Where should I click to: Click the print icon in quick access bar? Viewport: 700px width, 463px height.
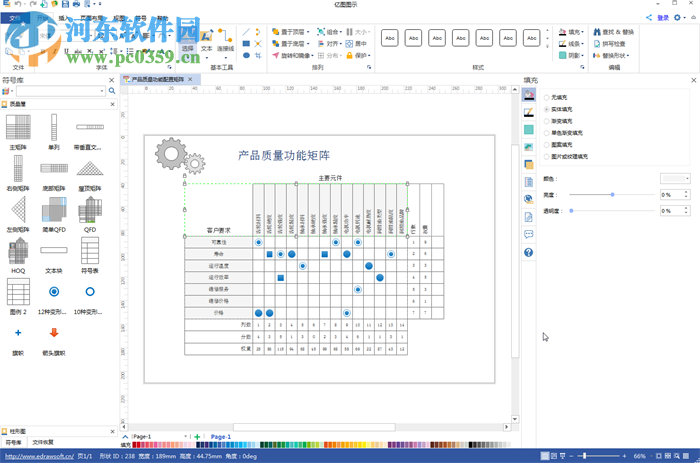[76, 4]
